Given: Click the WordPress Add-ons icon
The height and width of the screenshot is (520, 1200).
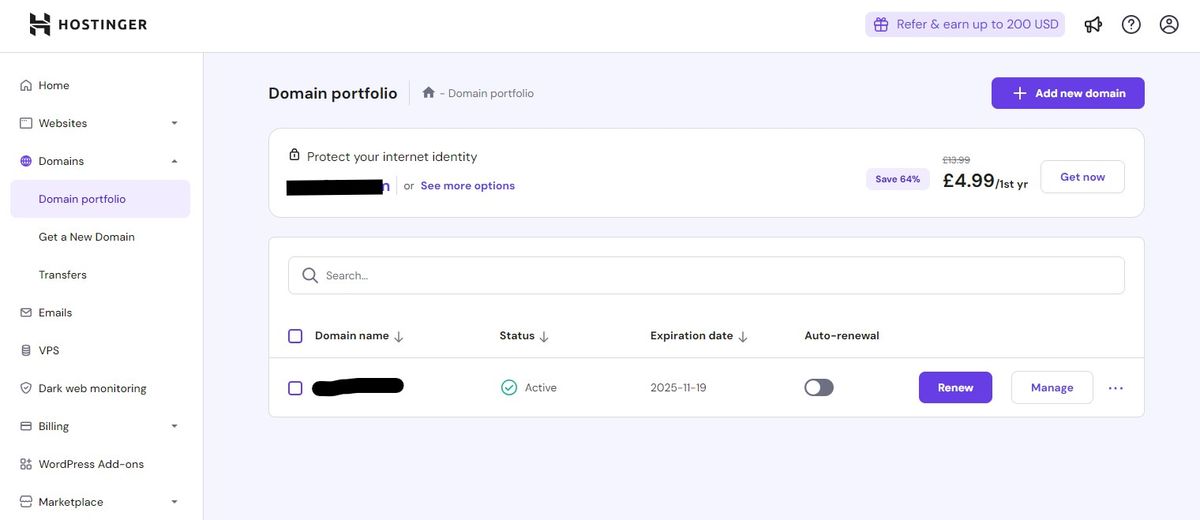Looking at the screenshot, I should [26, 464].
